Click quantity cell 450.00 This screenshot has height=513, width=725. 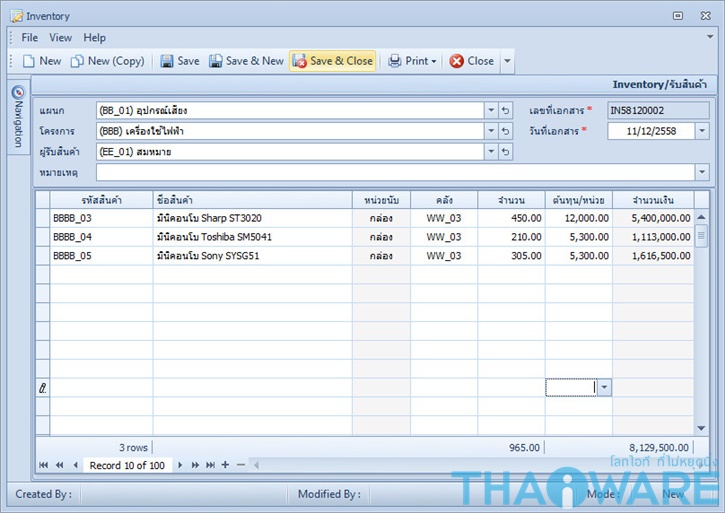click(511, 218)
